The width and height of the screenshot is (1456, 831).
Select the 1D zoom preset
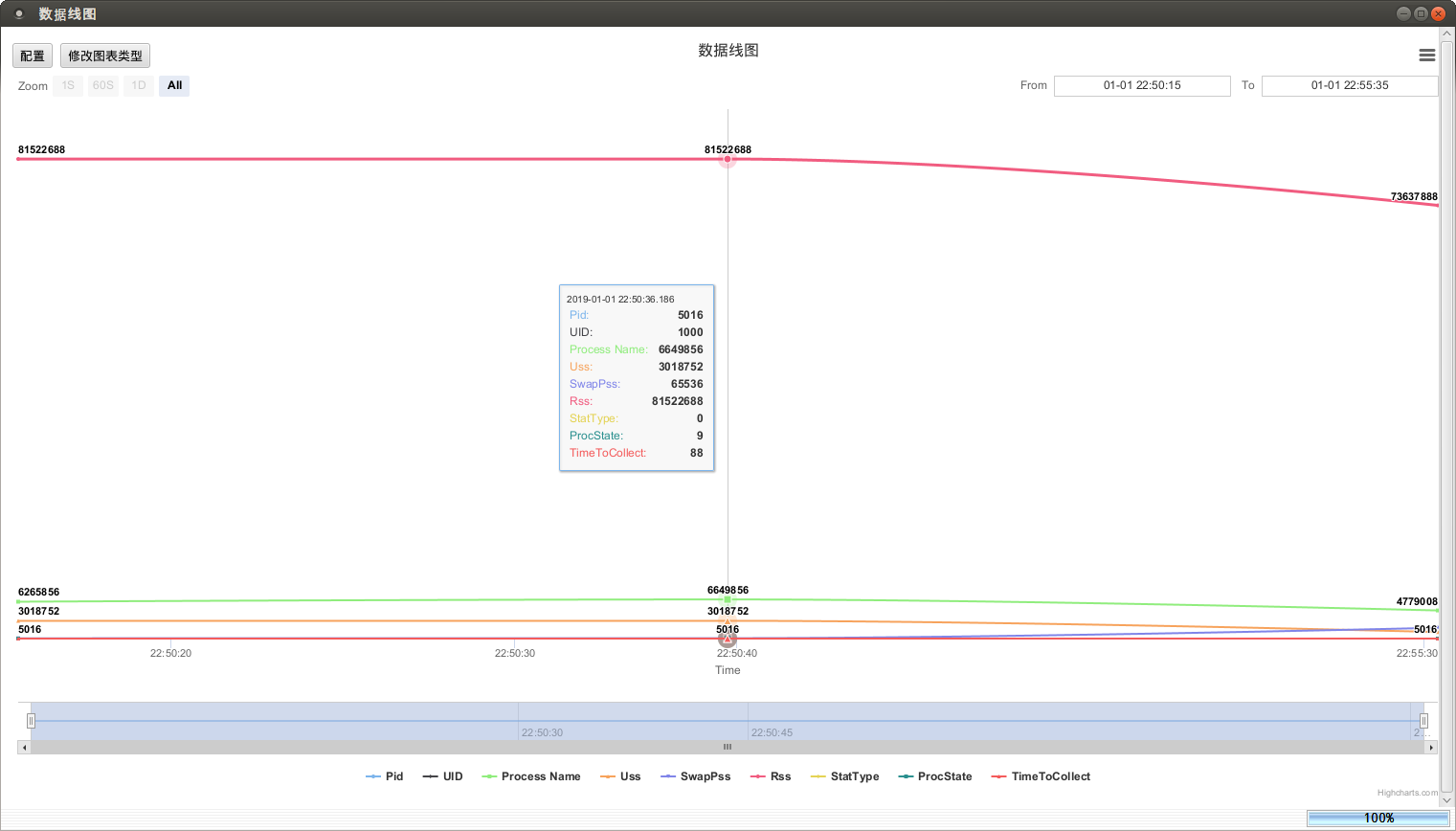point(138,85)
